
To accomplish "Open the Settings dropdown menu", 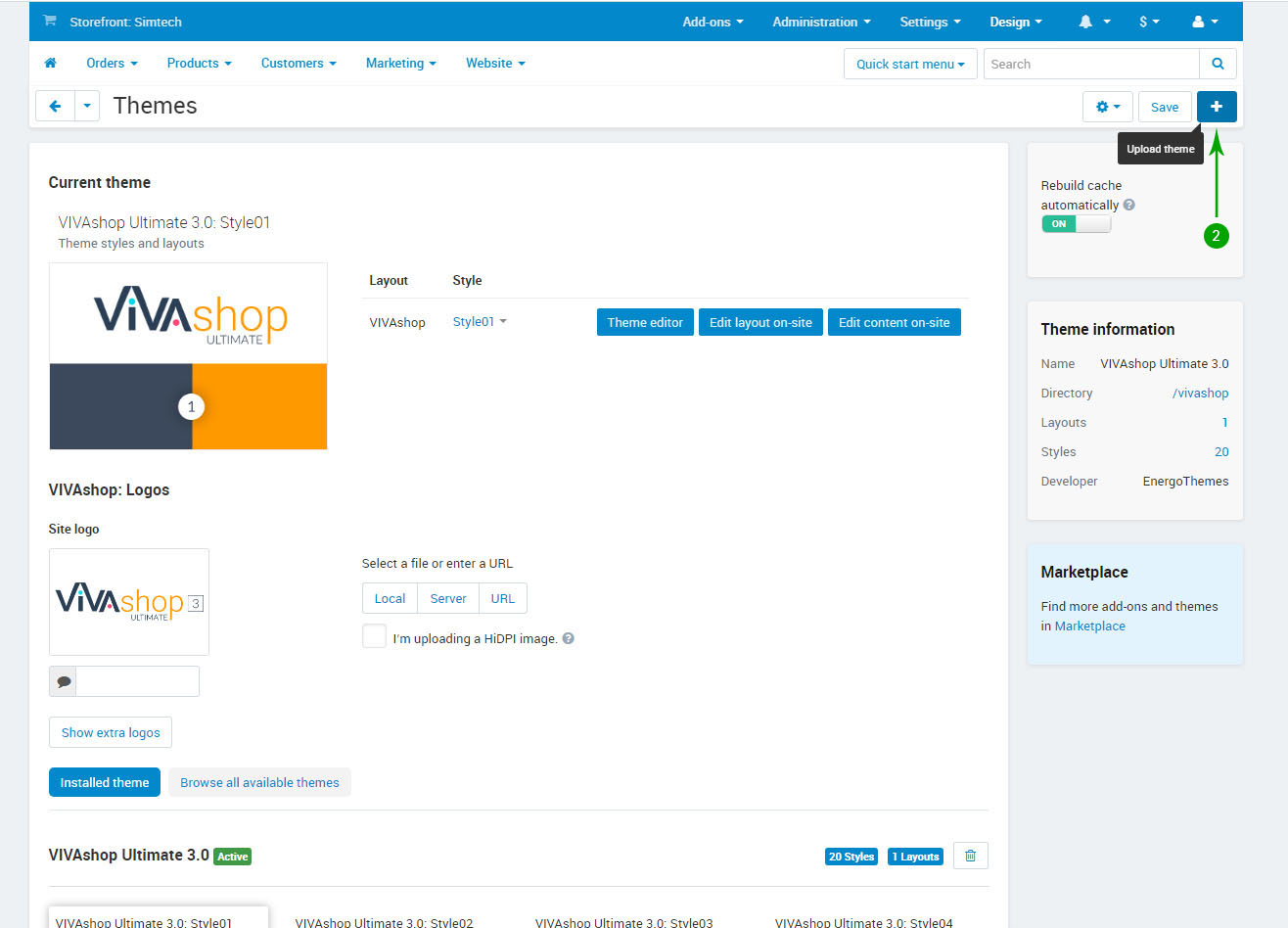I will pos(930,22).
